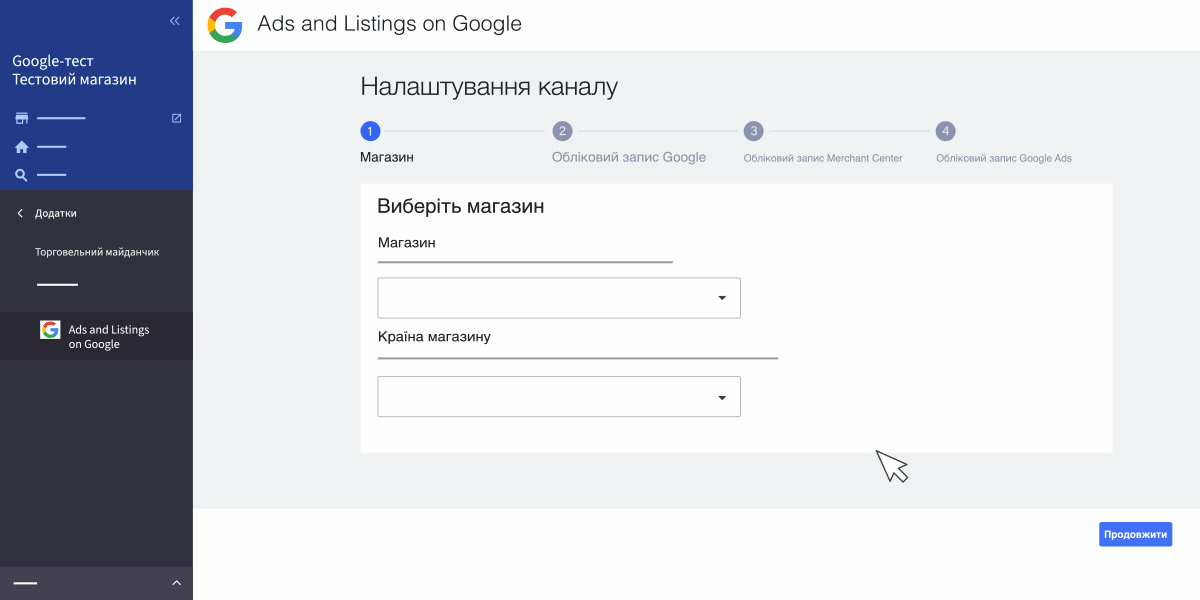Open the external link icon in the sidebar
Image resolution: width=1200 pixels, height=600 pixels.
(177, 118)
